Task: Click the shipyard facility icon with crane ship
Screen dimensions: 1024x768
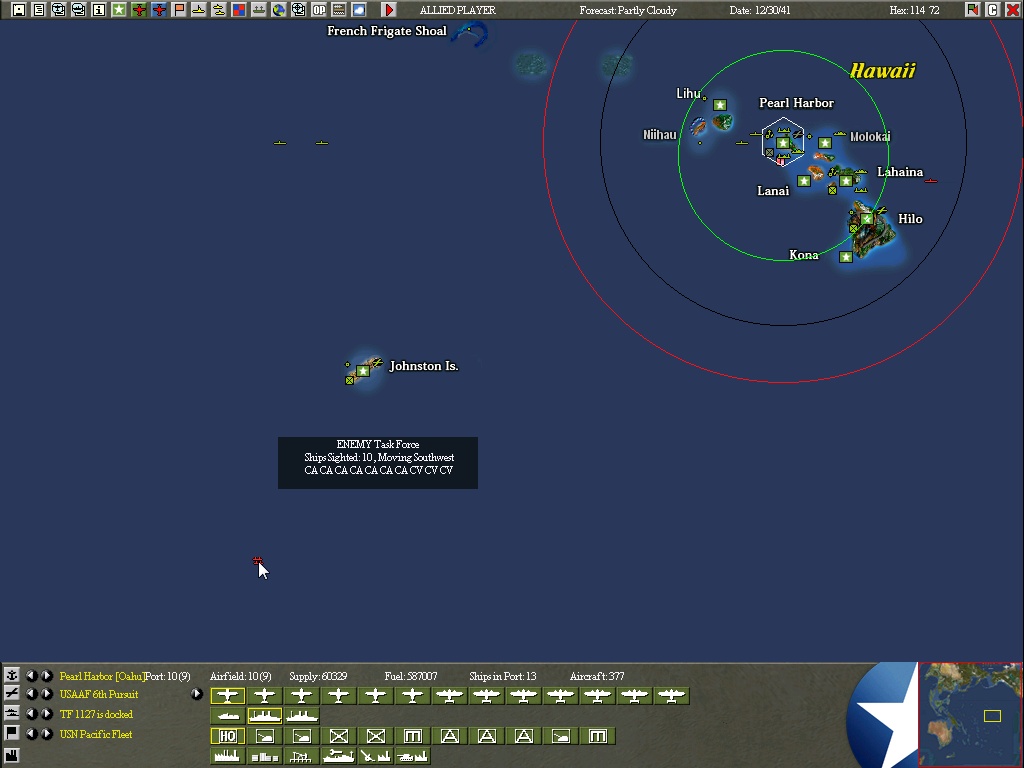Action: pyautogui.click(x=338, y=756)
